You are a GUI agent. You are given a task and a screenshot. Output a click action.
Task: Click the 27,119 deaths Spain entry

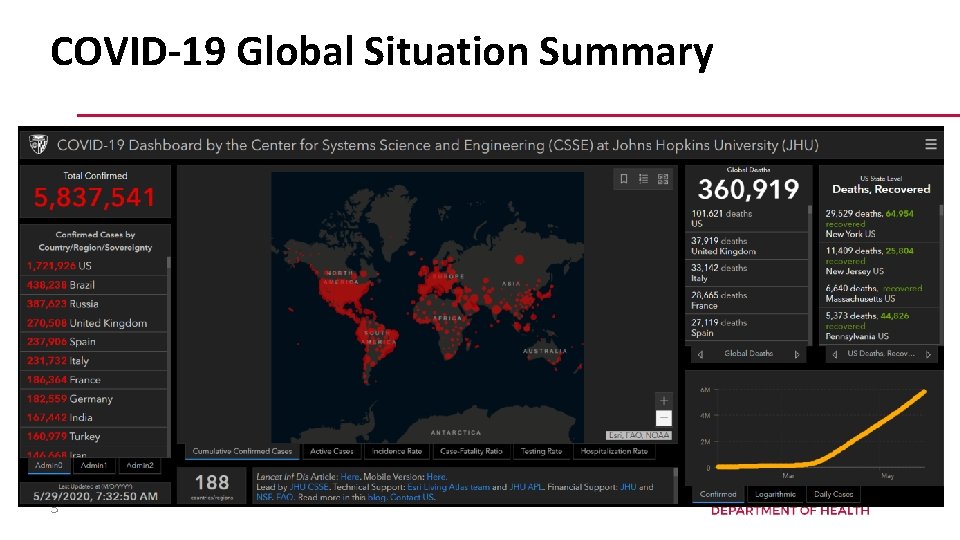[747, 328]
